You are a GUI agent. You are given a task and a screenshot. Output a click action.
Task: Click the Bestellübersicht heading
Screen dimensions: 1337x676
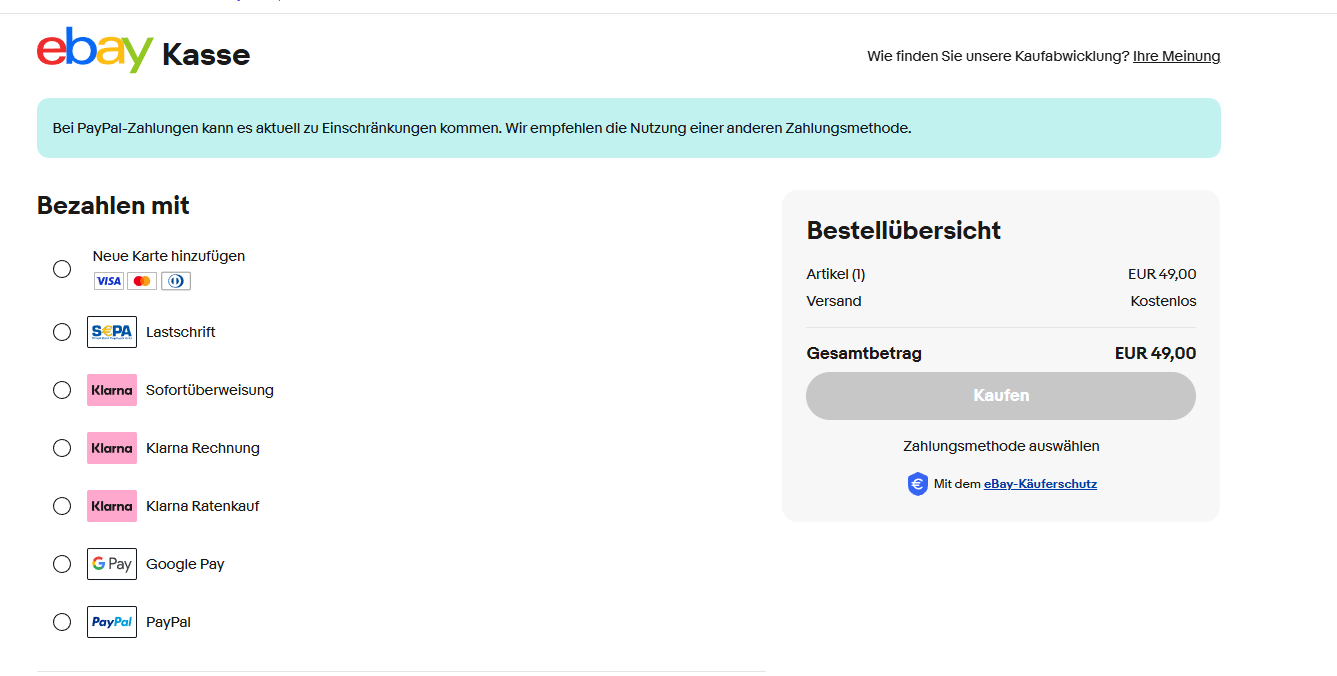904,230
